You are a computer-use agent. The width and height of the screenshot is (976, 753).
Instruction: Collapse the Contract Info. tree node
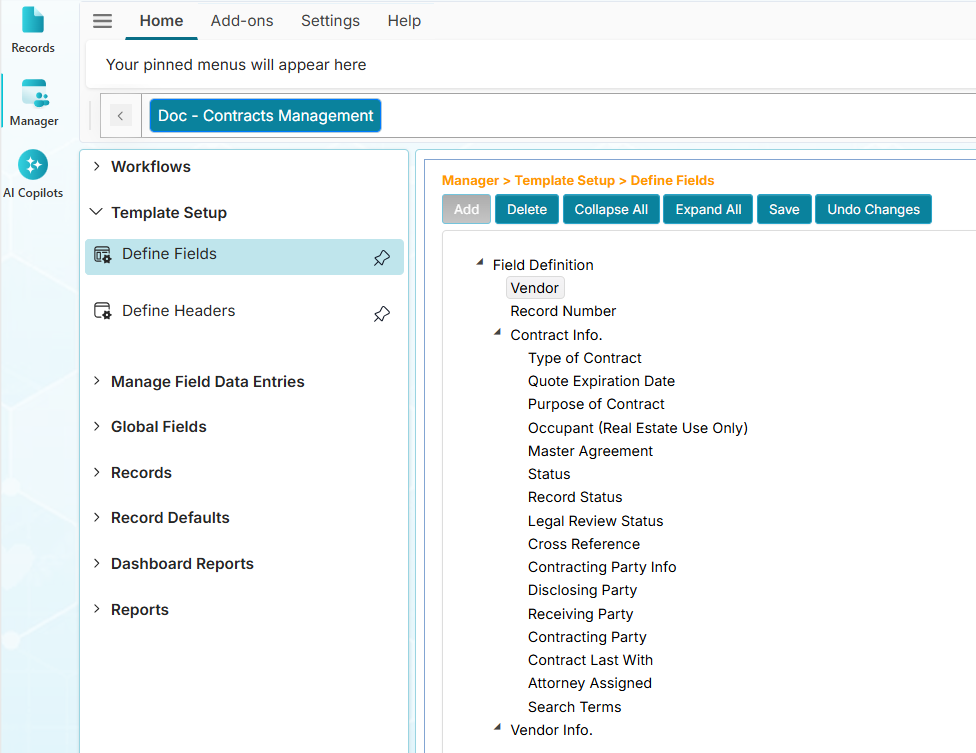(497, 333)
